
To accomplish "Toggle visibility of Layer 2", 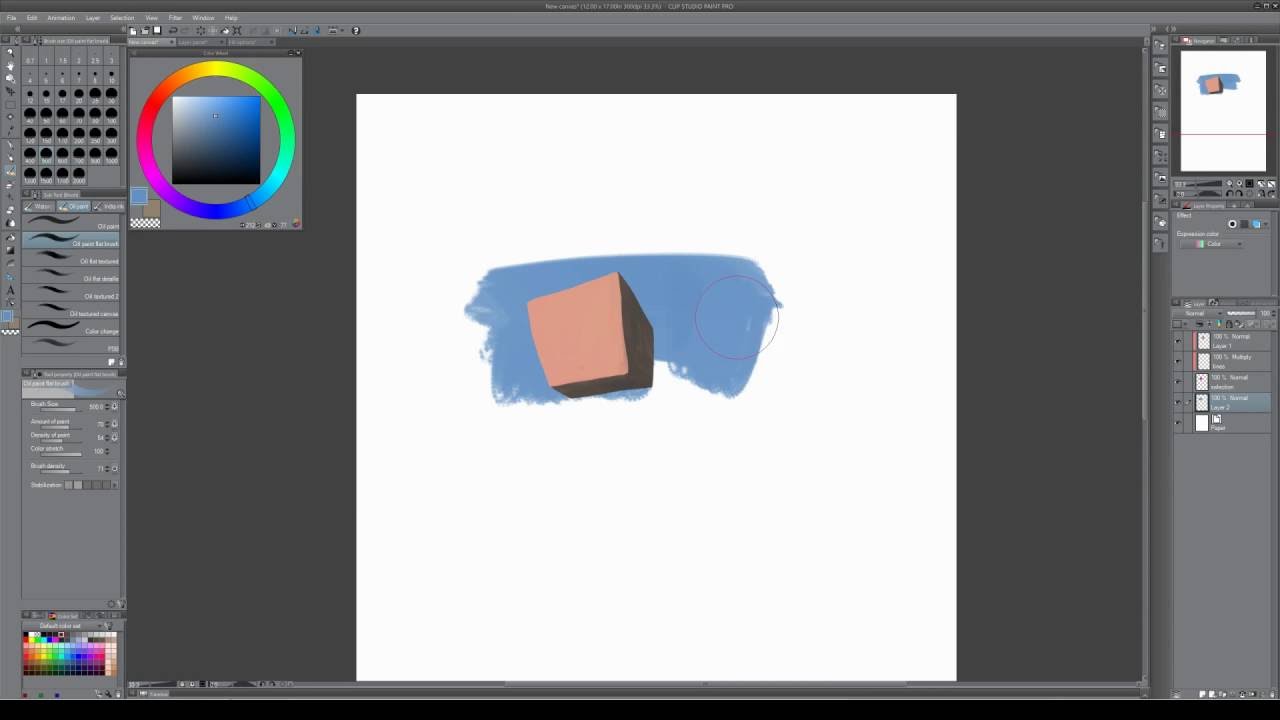I will [1178, 402].
